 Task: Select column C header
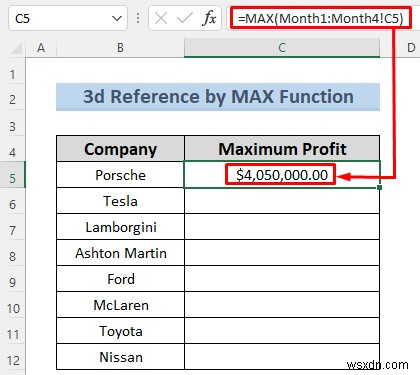pos(282,48)
